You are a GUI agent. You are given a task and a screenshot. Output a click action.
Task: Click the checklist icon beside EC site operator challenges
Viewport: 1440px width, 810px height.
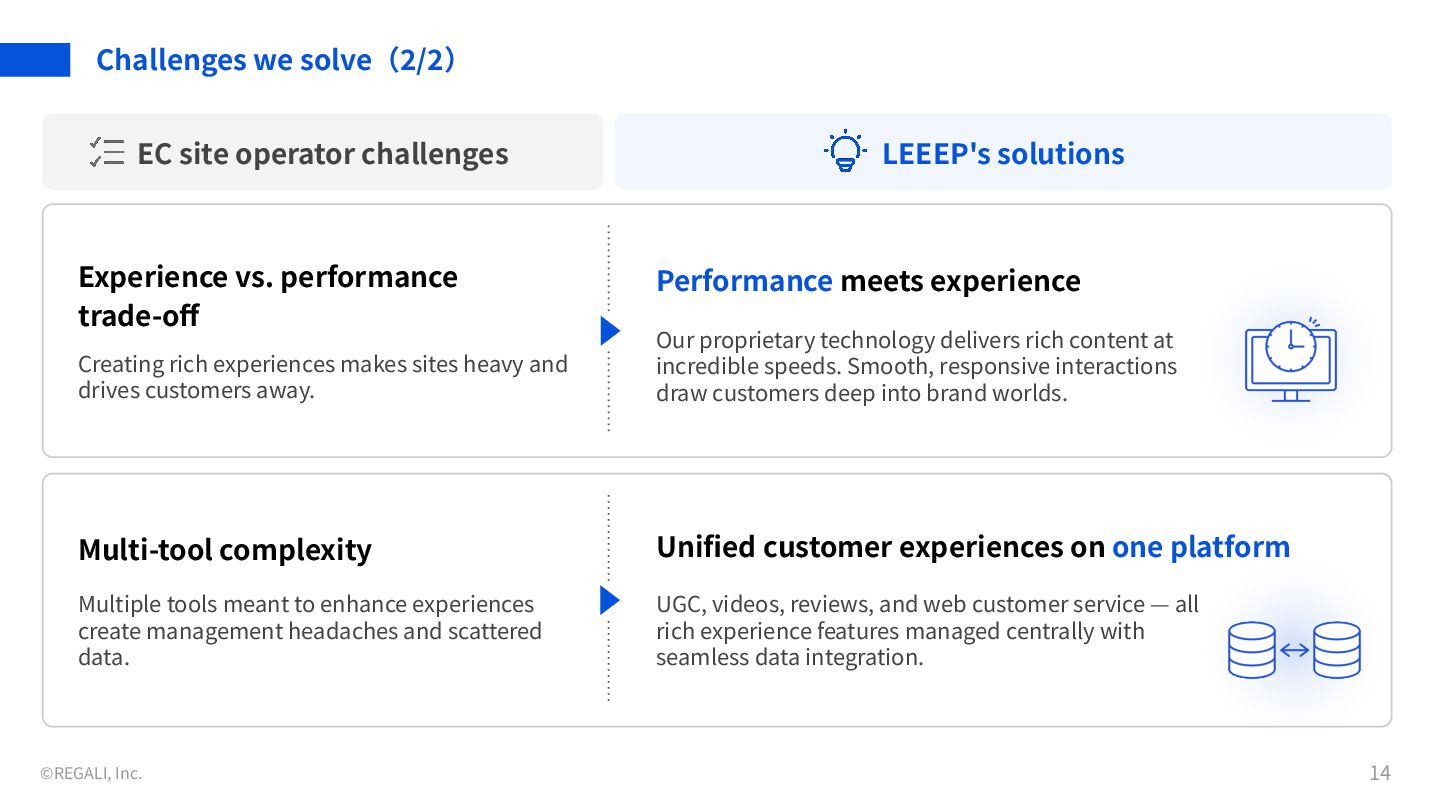click(x=106, y=152)
